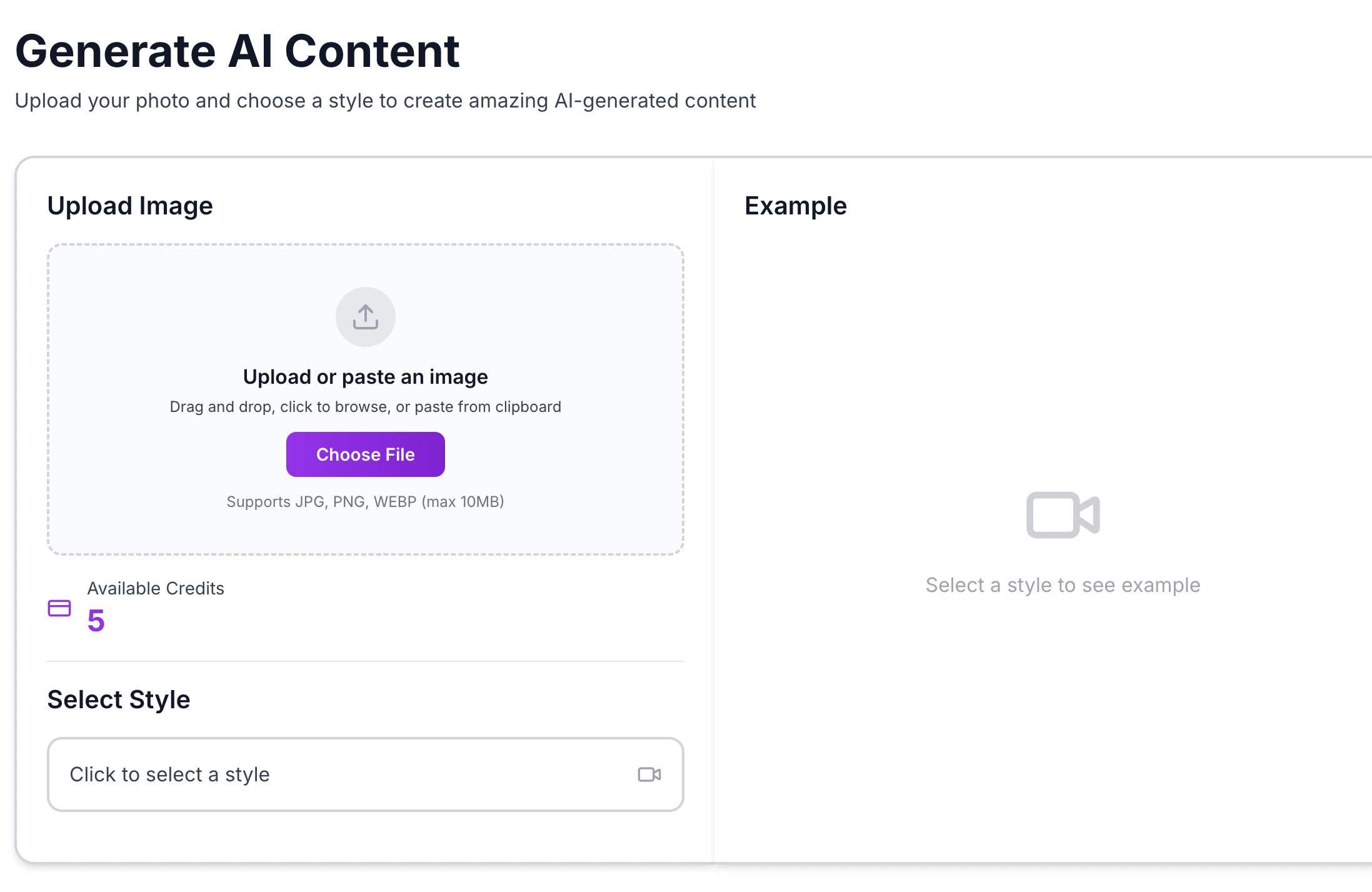Image resolution: width=1372 pixels, height=892 pixels.
Task: Click the available credits count 5
Action: tap(96, 621)
